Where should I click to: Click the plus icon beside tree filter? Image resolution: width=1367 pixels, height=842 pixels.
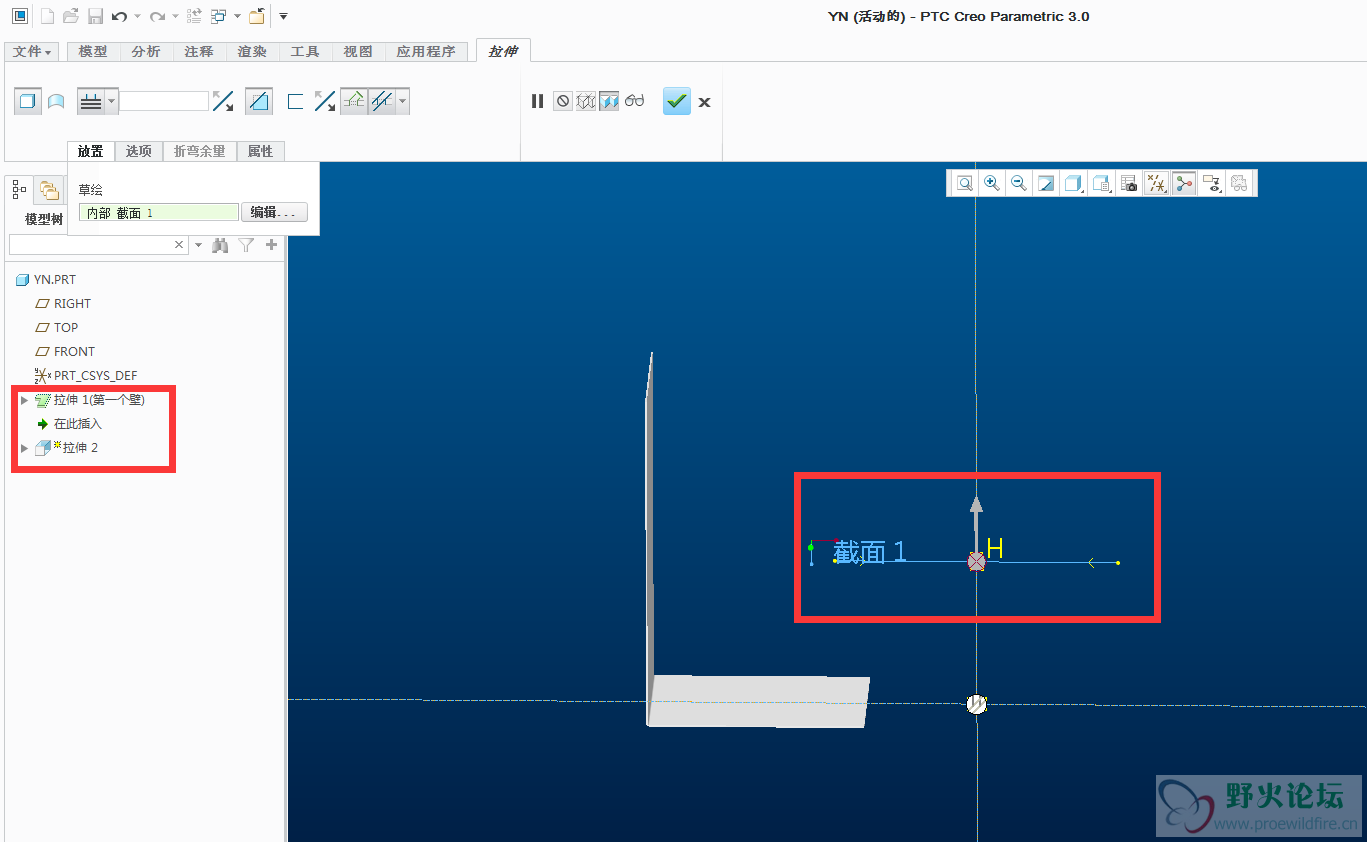[x=271, y=244]
